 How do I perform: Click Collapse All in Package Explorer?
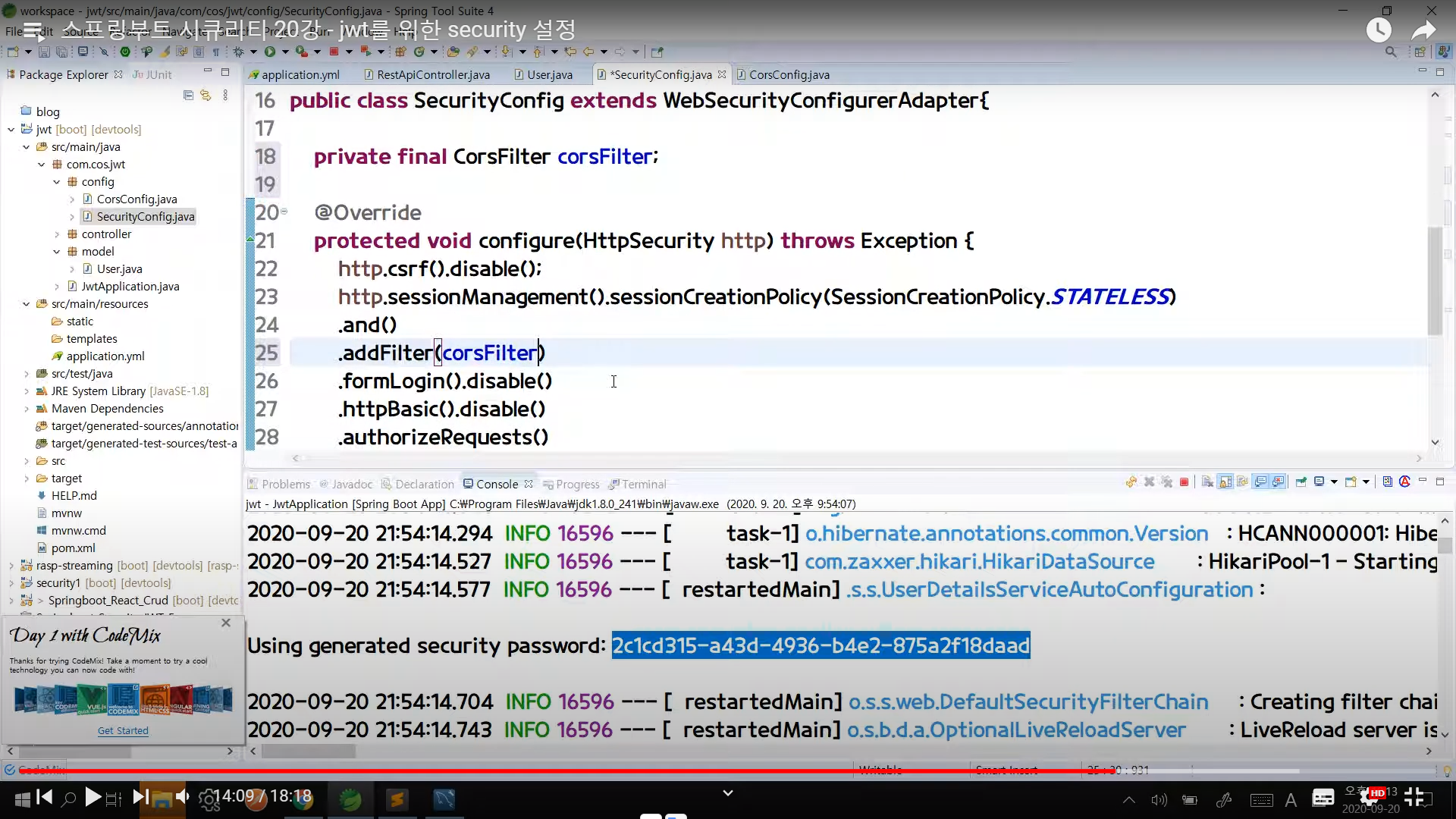tap(188, 96)
